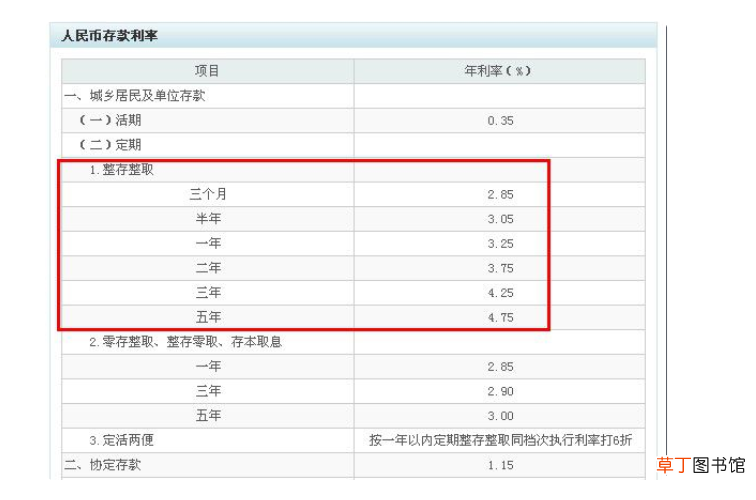
Task: Click the 3.05 rate value
Action: [500, 219]
